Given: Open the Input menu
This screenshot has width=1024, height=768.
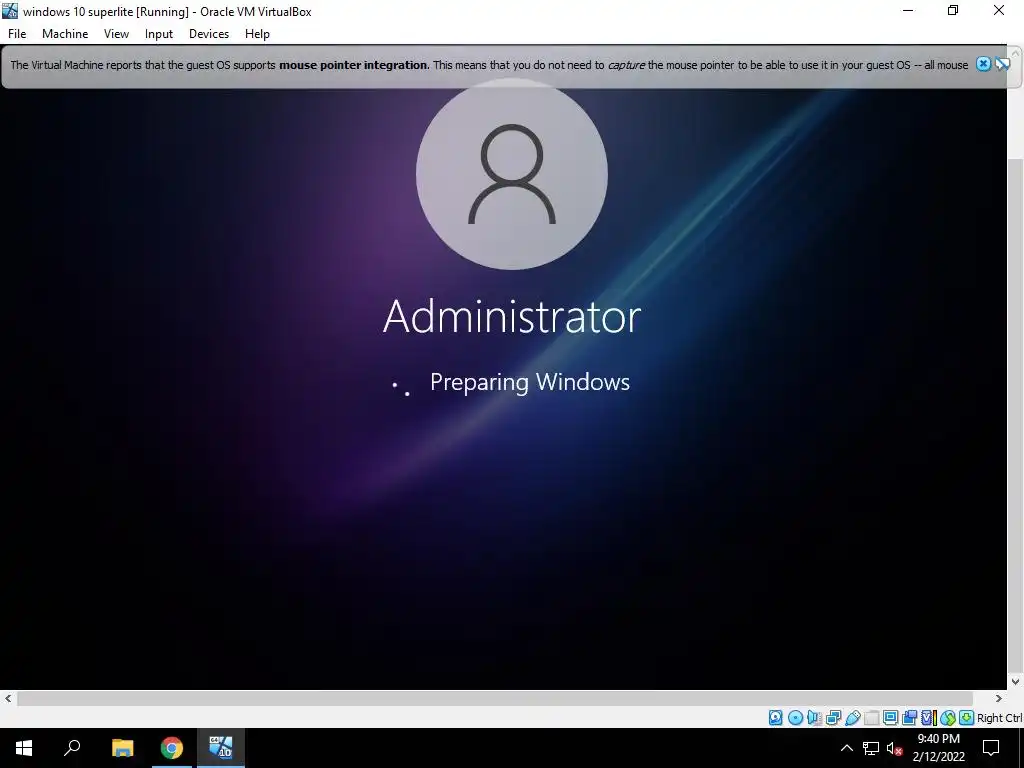Looking at the screenshot, I should [x=159, y=34].
